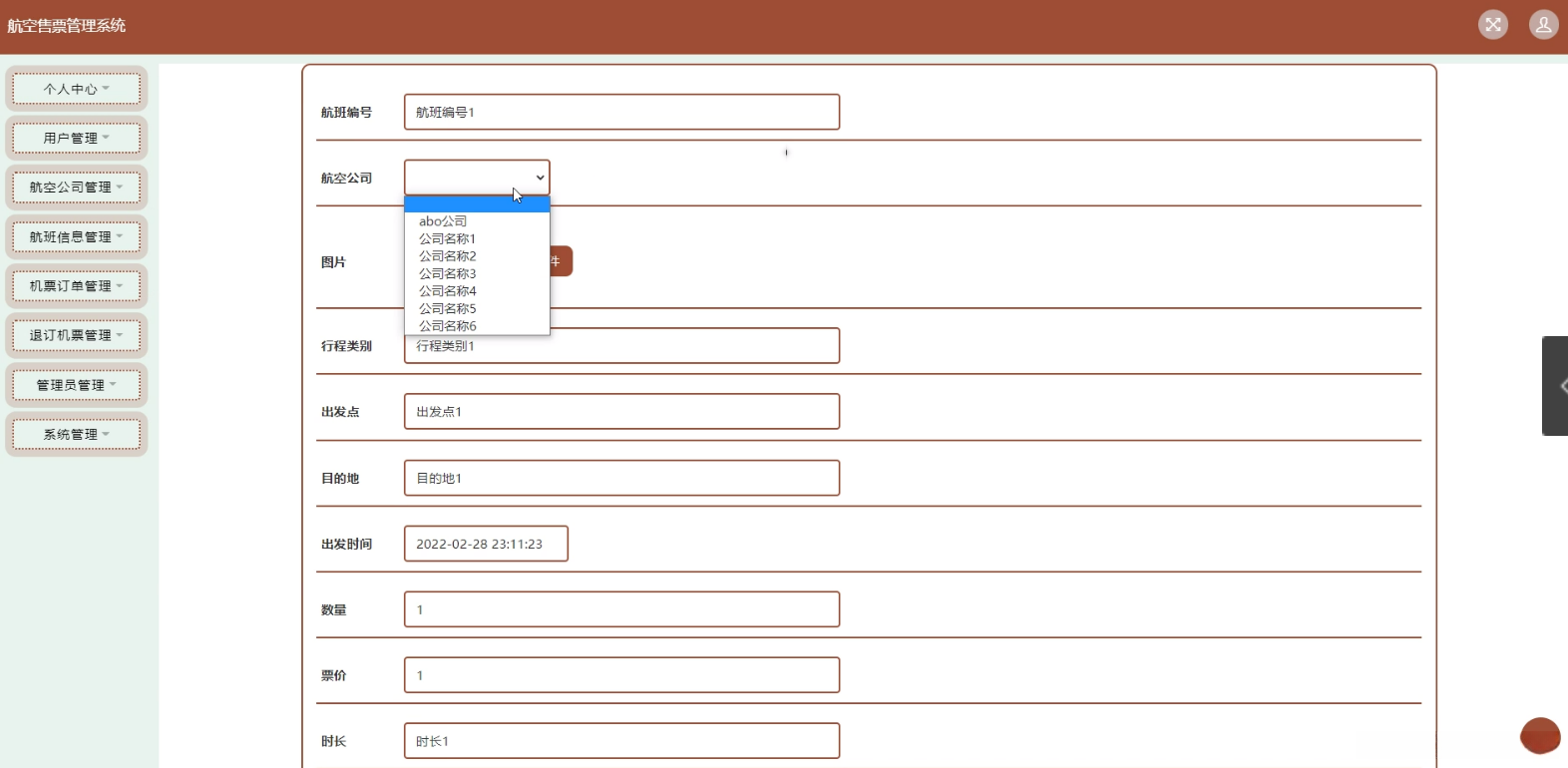Select 公司名称4 option
Viewport: 1568px width, 768px height.
[477, 291]
